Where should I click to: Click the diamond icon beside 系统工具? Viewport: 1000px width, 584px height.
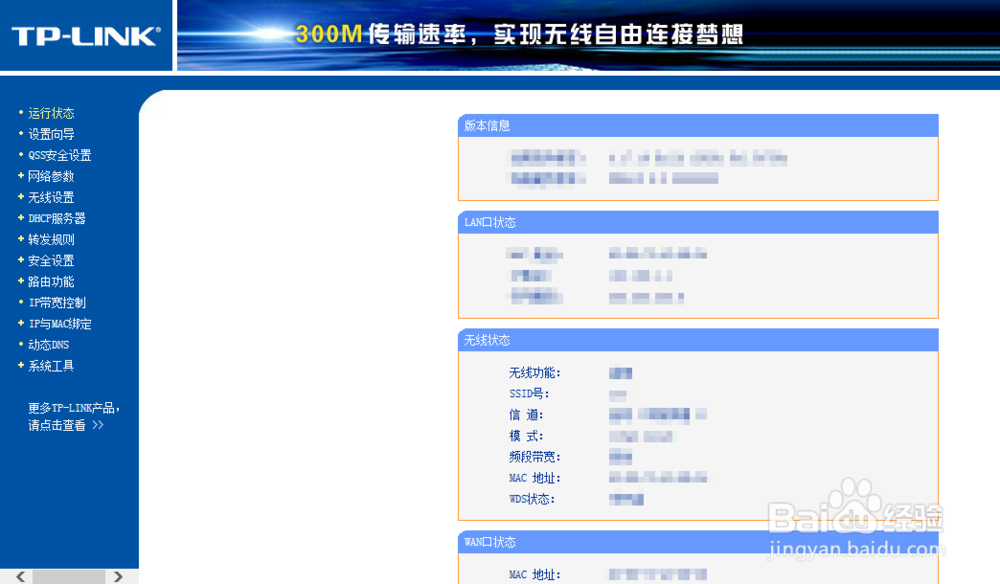[22, 365]
